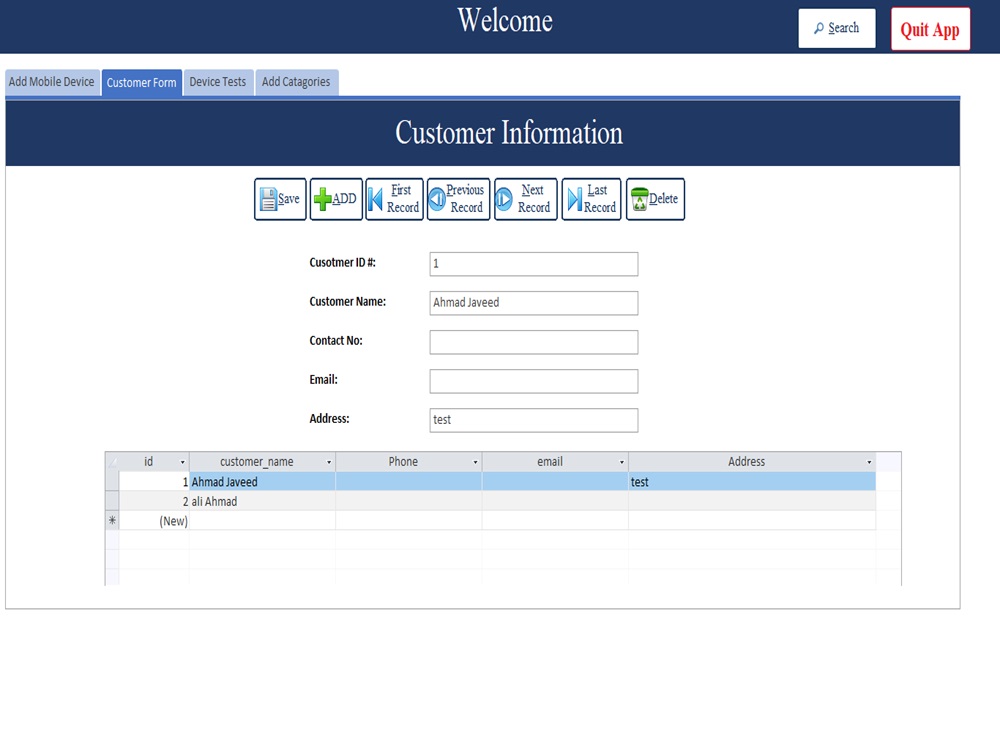Open the Device Tests tab

[x=218, y=82]
